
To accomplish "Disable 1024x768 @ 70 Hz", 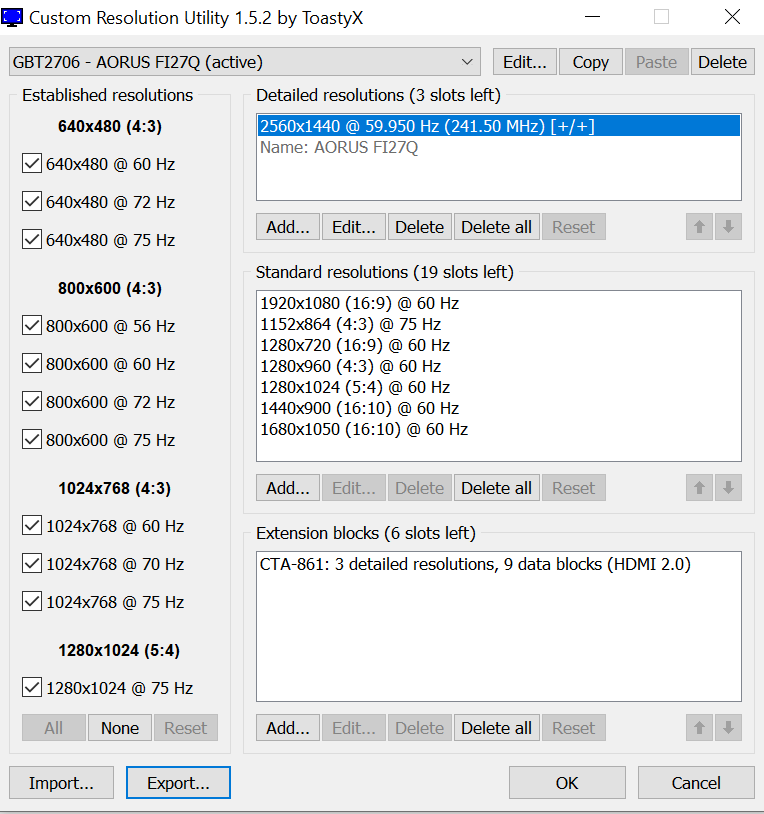I will click(32, 563).
